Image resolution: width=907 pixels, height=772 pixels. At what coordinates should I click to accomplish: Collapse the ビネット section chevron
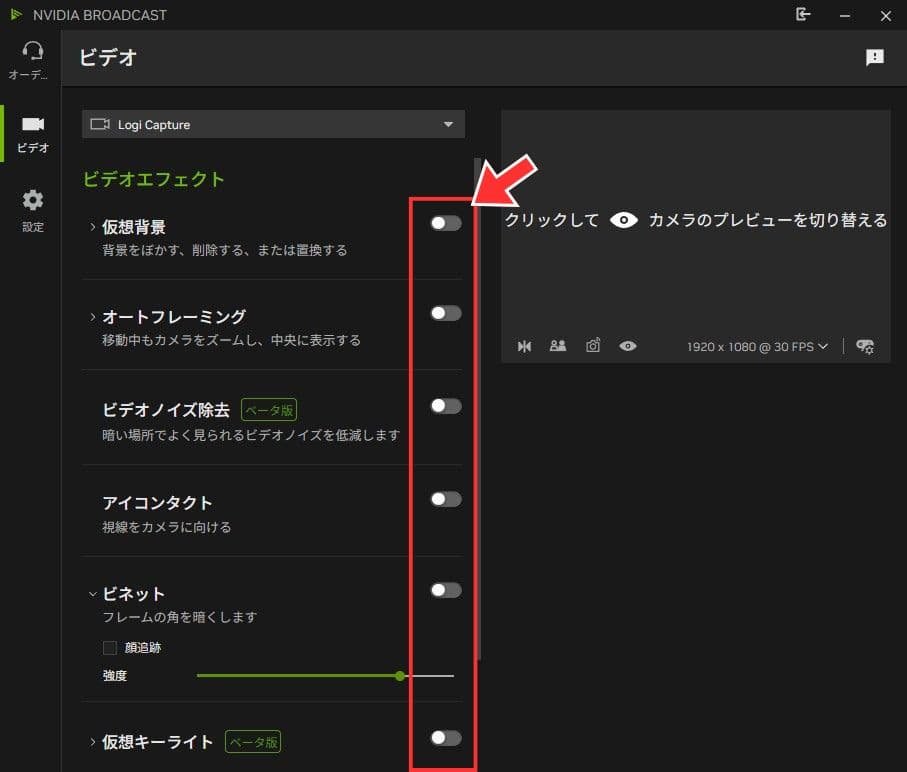[93, 594]
